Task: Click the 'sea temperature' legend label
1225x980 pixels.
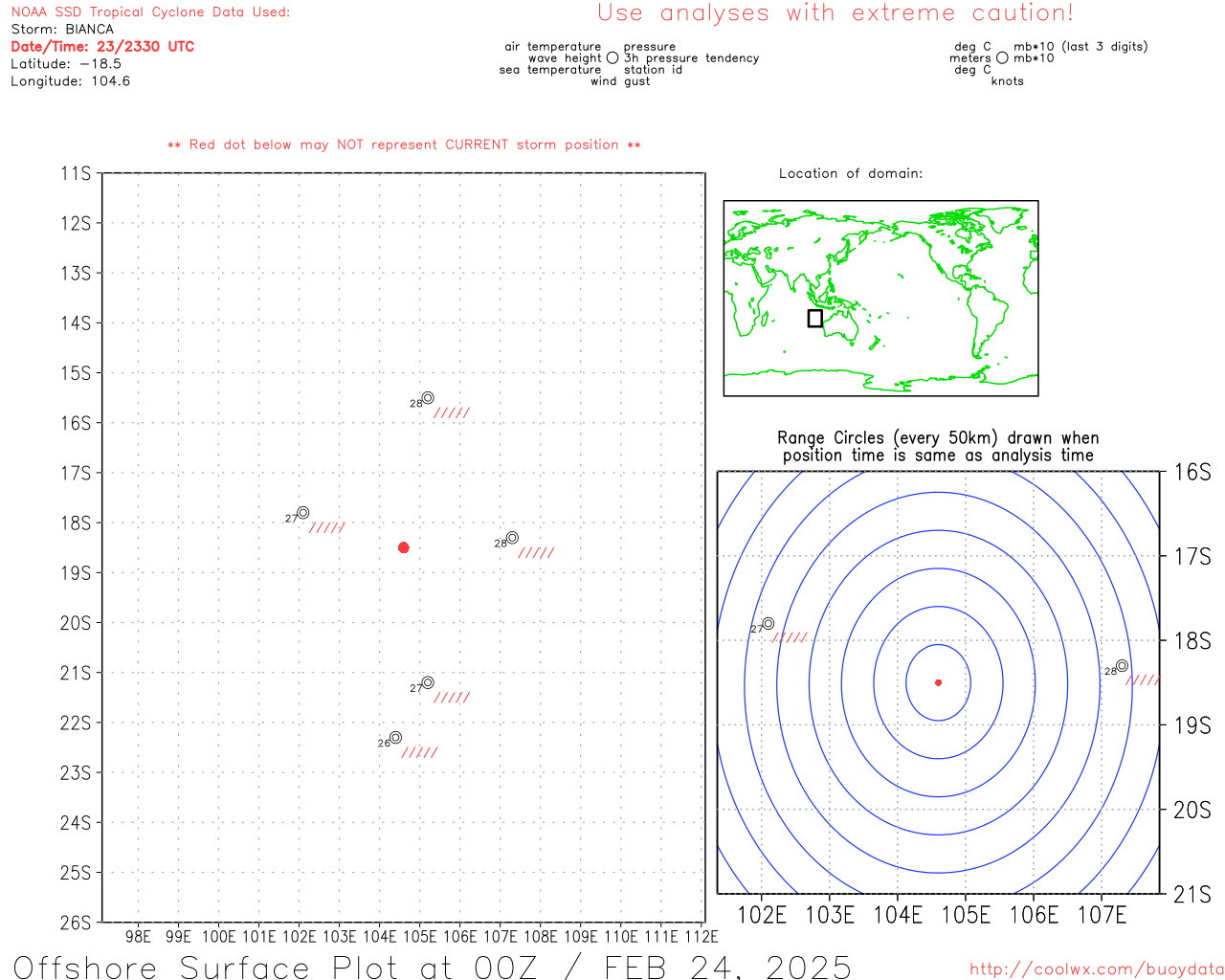Action: click(550, 70)
